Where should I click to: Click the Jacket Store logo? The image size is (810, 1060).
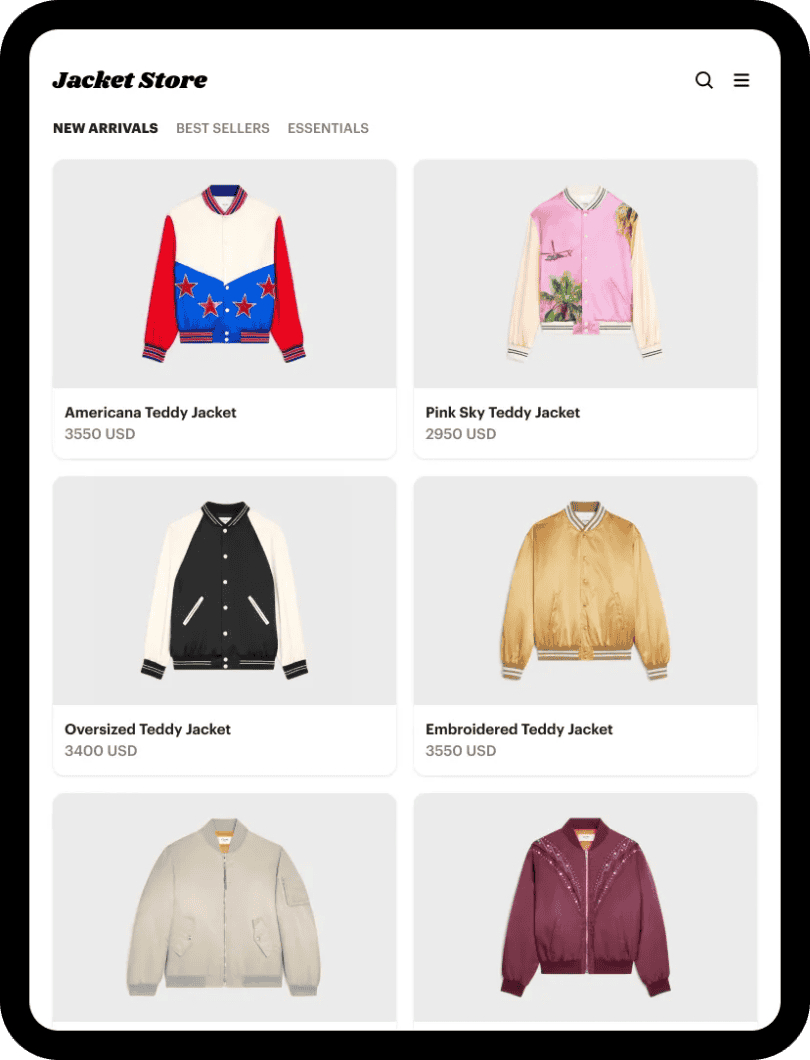click(x=130, y=80)
